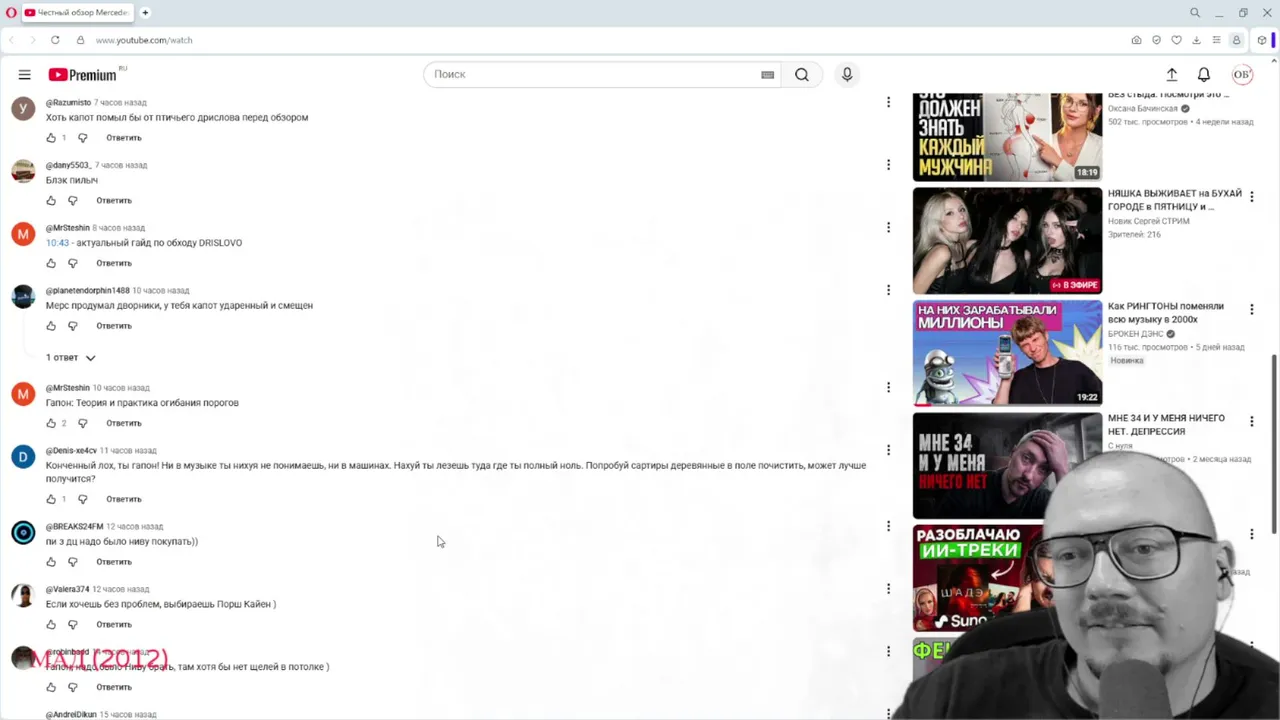Viewport: 1280px width, 720px height.
Task: Open the Opera main menu
Action: [x=11, y=13]
